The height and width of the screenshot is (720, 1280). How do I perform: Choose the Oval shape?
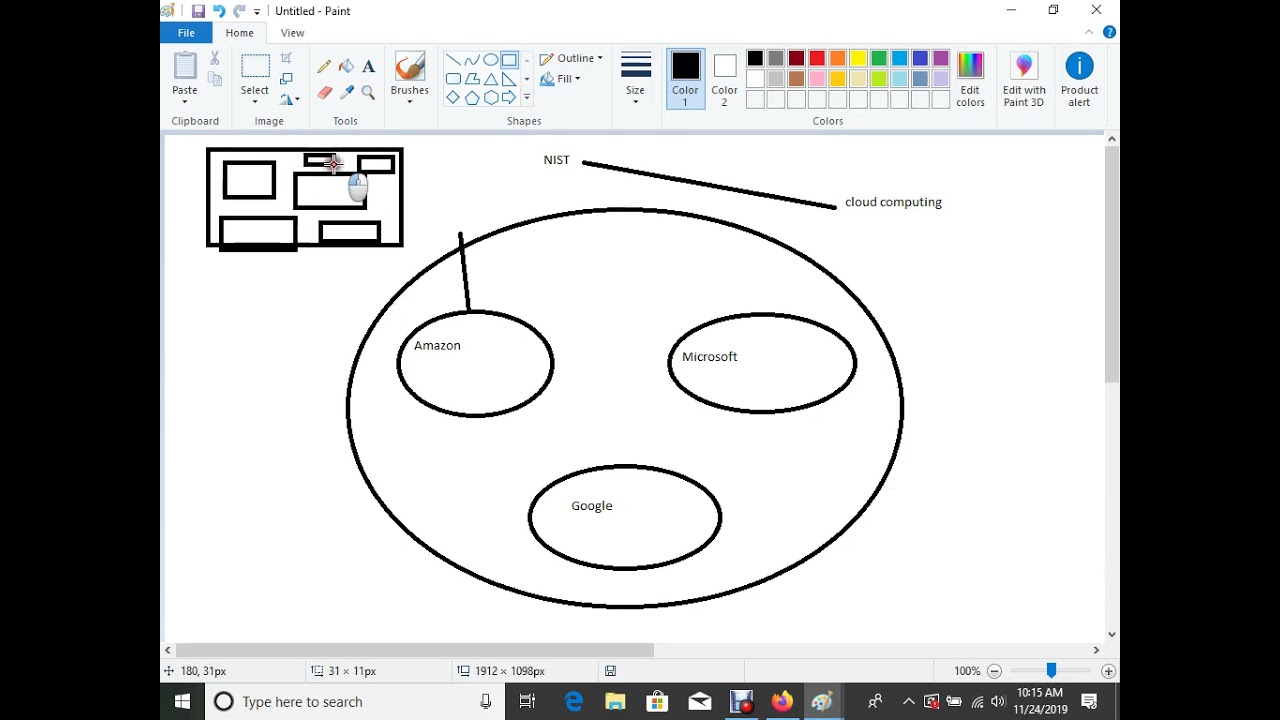coord(491,60)
